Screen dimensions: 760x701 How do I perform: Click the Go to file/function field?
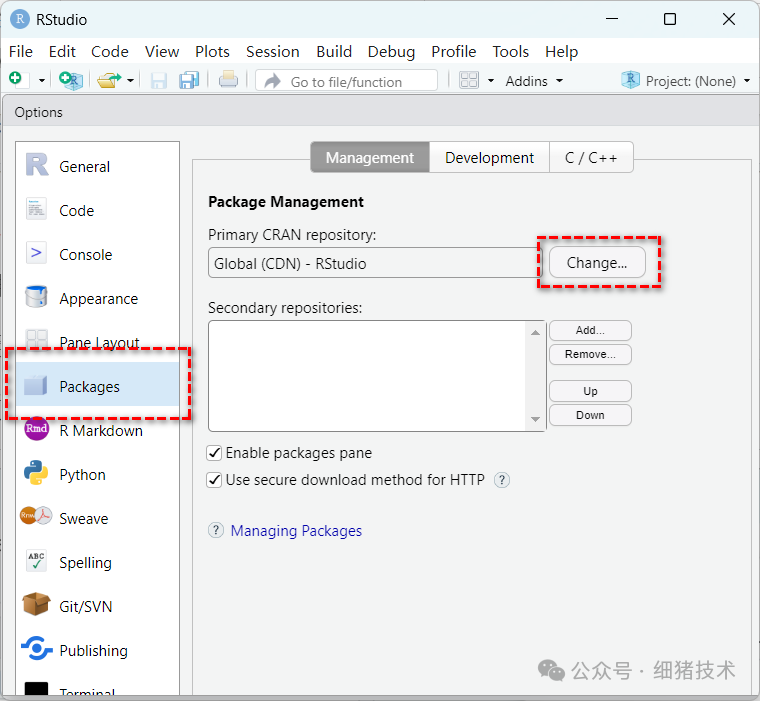click(347, 80)
